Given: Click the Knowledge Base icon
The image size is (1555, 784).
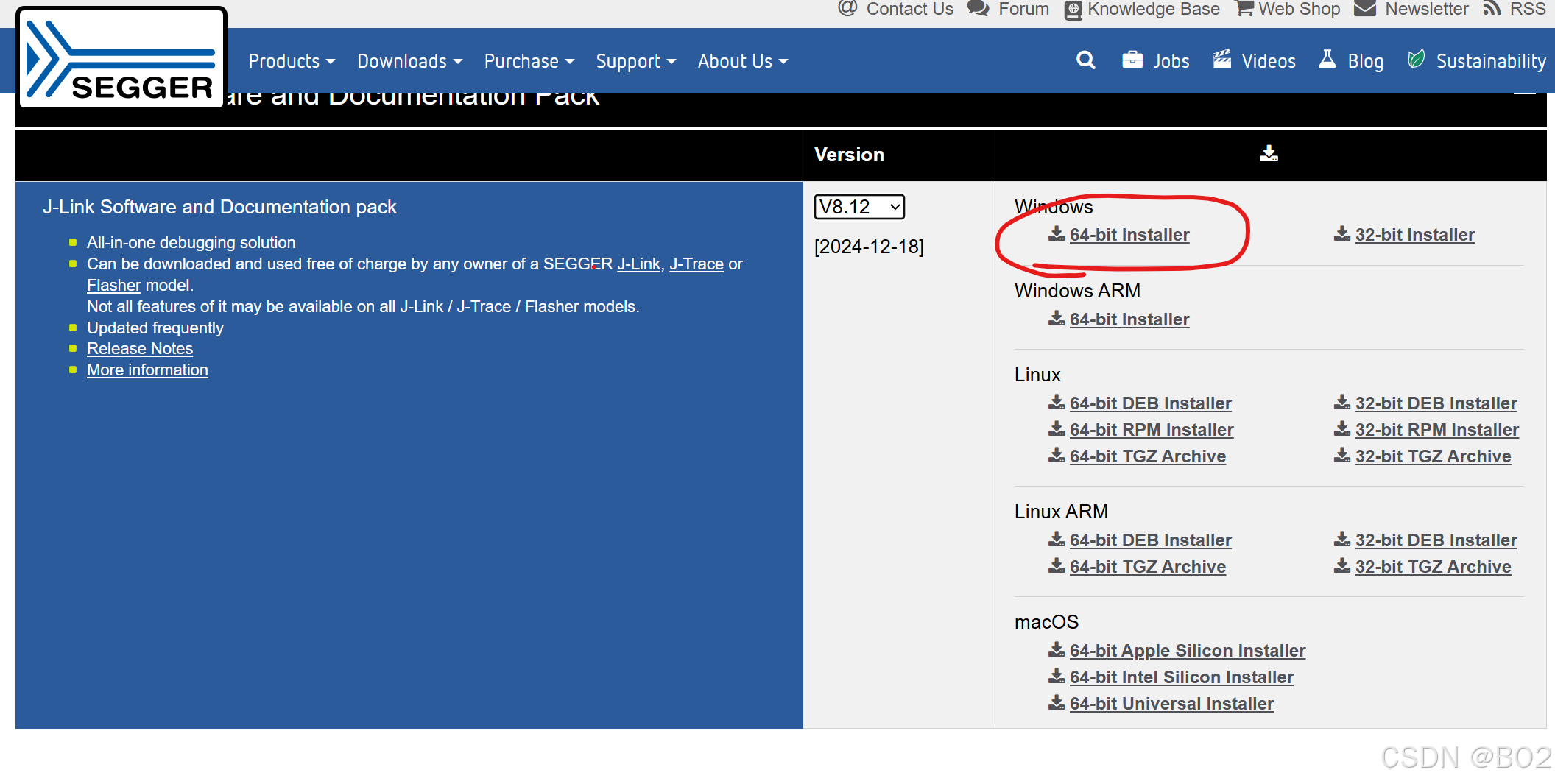Looking at the screenshot, I should 1073,10.
